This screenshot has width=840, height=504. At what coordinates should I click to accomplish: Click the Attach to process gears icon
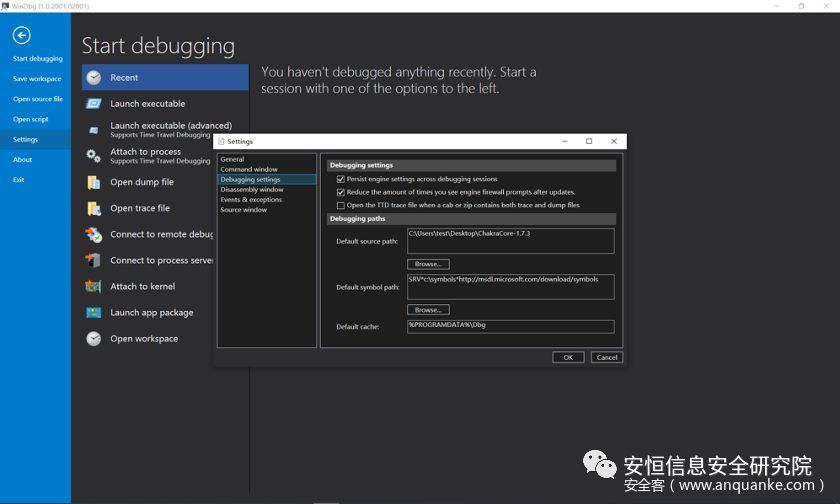[94, 155]
